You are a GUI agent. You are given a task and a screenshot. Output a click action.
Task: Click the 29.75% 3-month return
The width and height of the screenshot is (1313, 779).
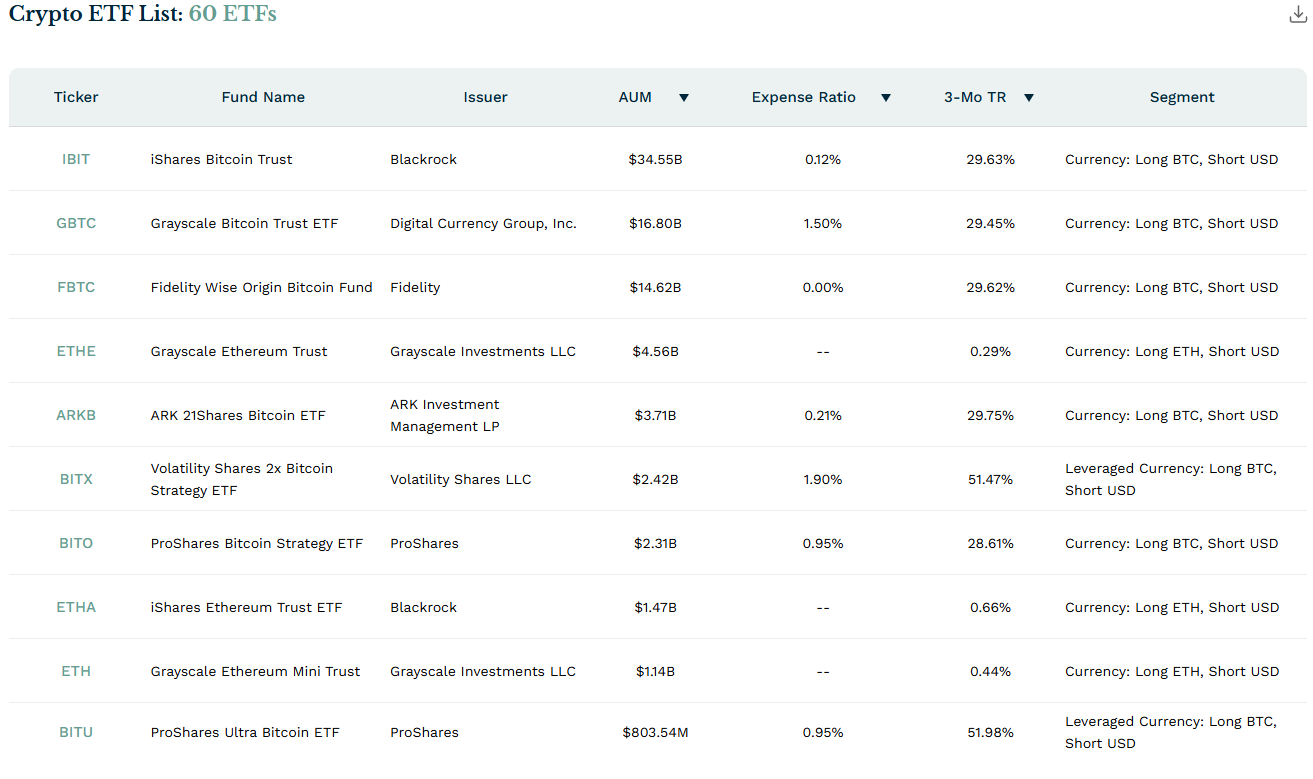(990, 415)
